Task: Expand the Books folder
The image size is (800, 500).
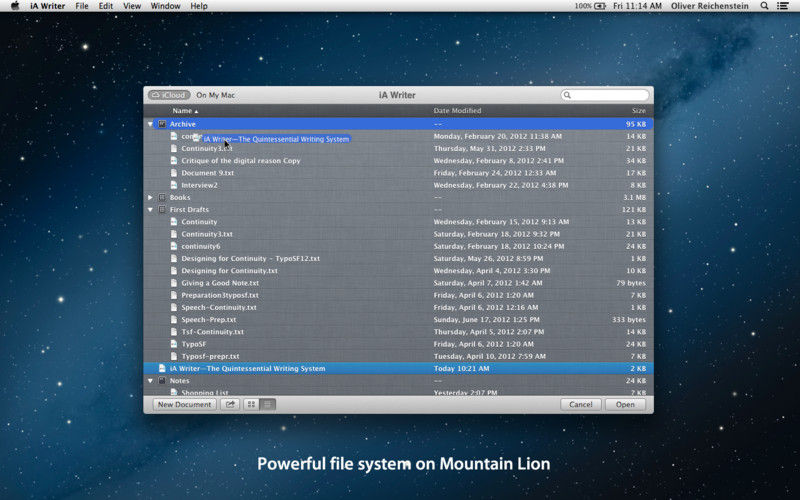Action: pos(151,197)
